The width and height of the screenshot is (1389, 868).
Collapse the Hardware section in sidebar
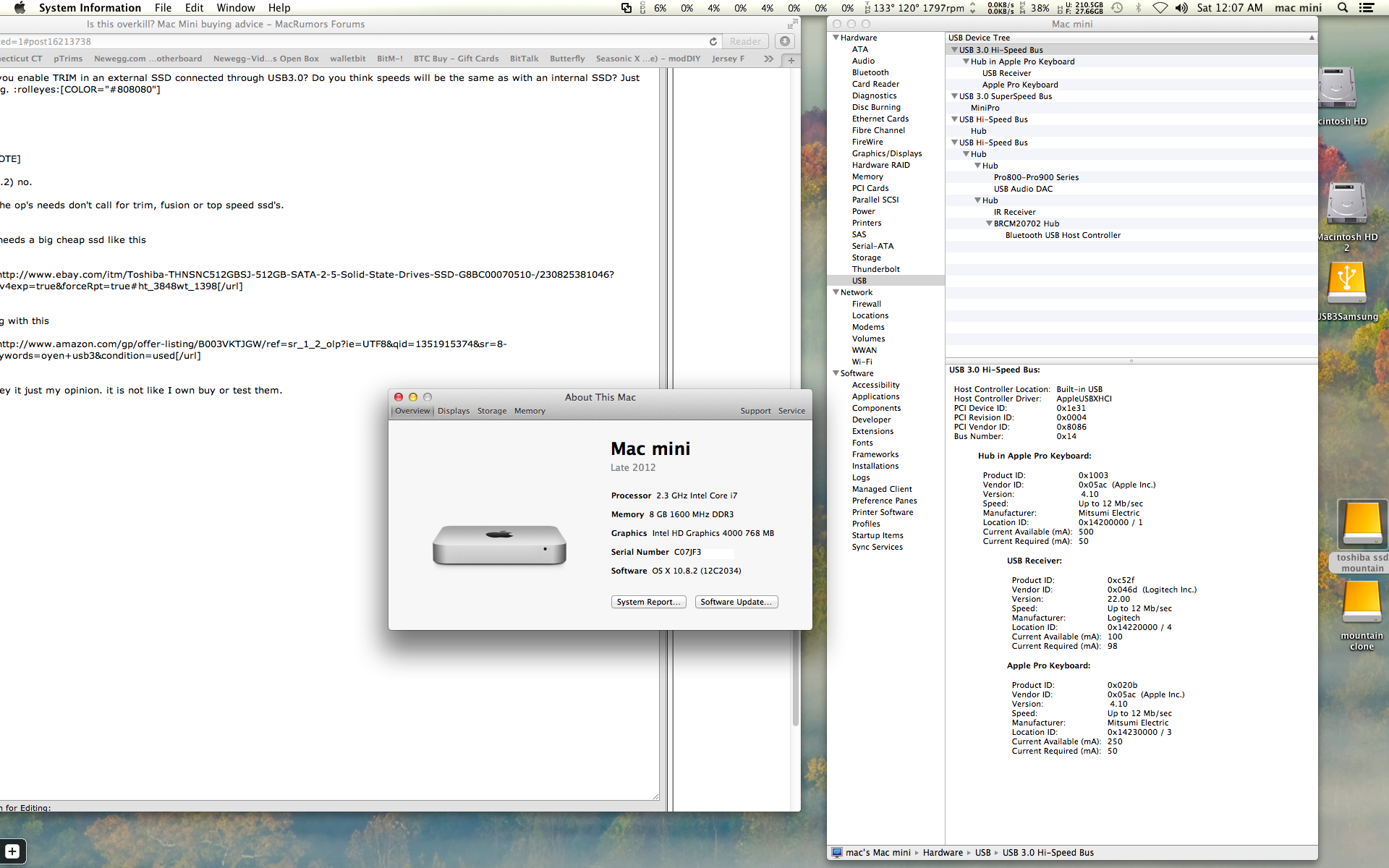[836, 38]
